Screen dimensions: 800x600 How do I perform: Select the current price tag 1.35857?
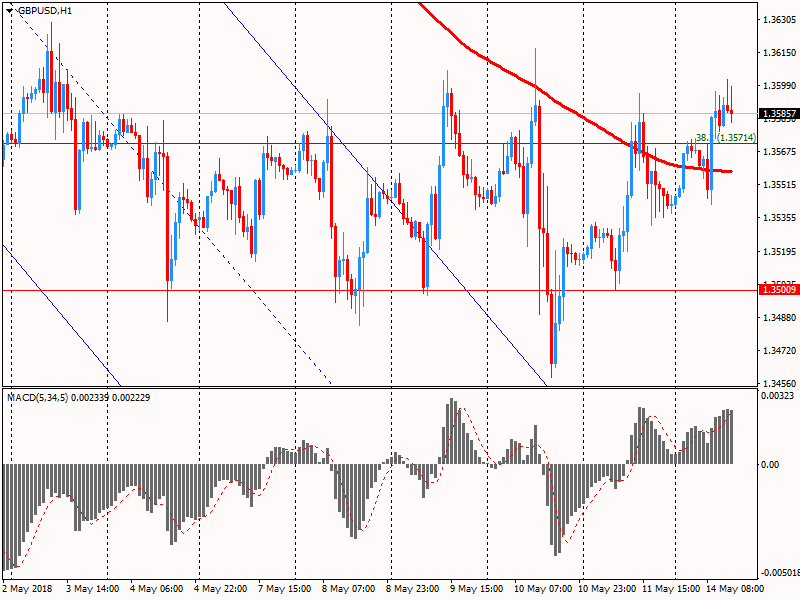[x=778, y=114]
